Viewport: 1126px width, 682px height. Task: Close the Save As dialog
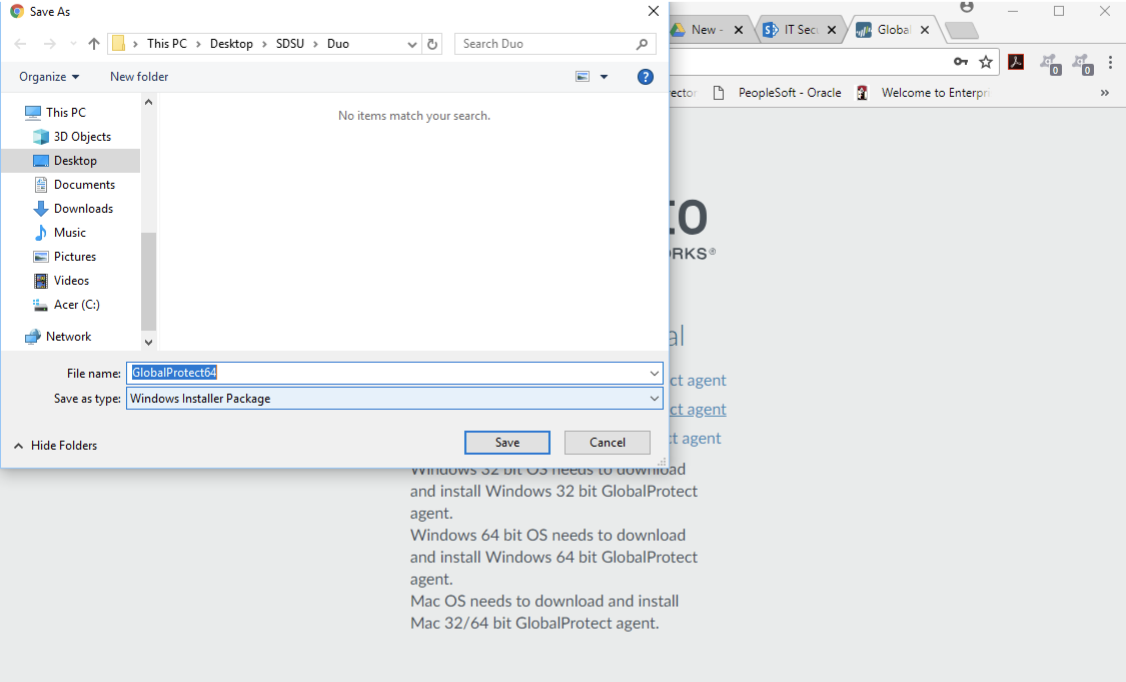point(653,11)
